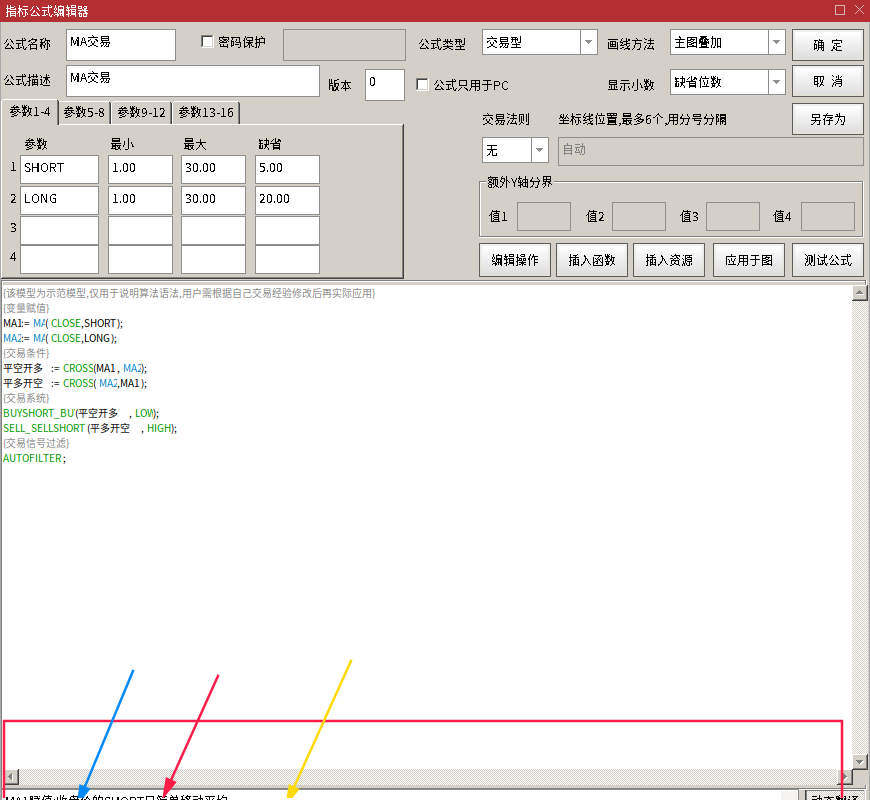This screenshot has height=800, width=870.
Task: Open the 公式类型 dropdown
Action: point(587,43)
